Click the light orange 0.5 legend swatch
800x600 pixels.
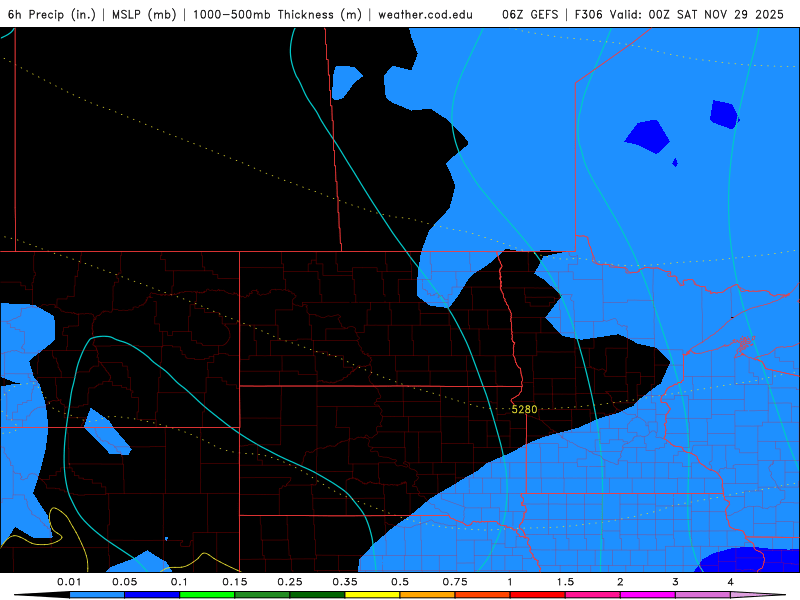(428, 595)
